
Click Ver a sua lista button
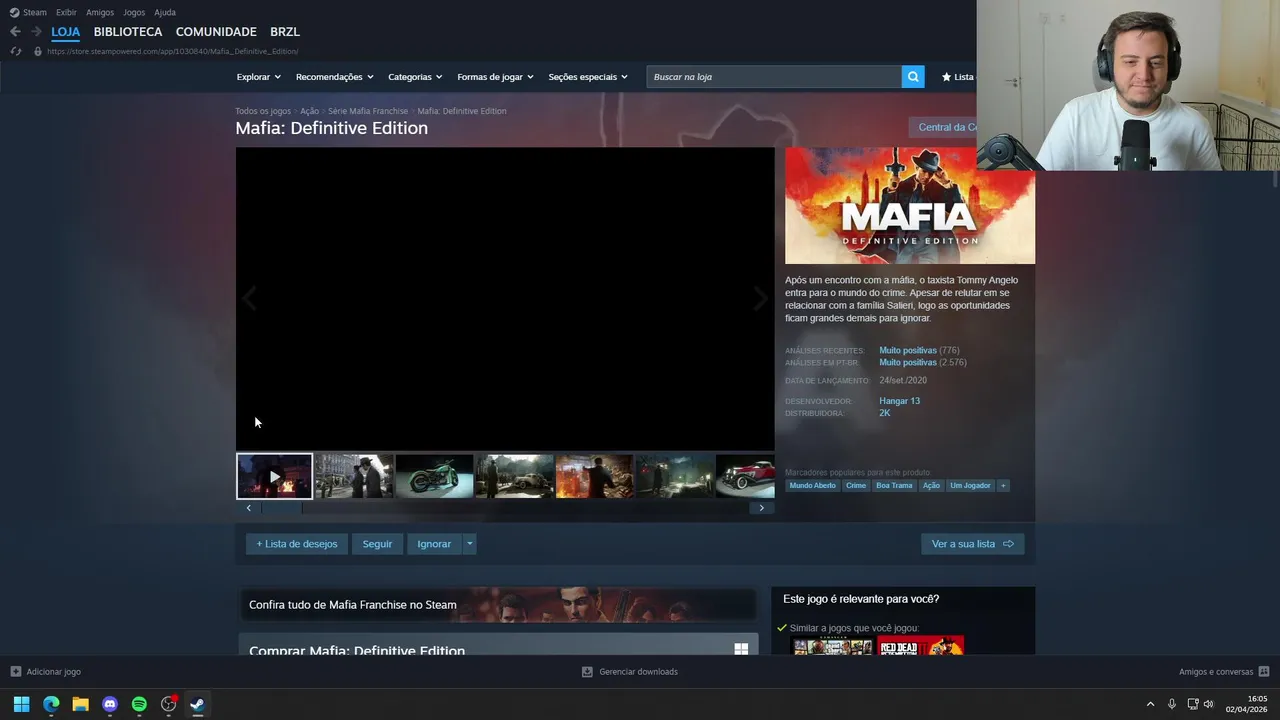point(972,544)
